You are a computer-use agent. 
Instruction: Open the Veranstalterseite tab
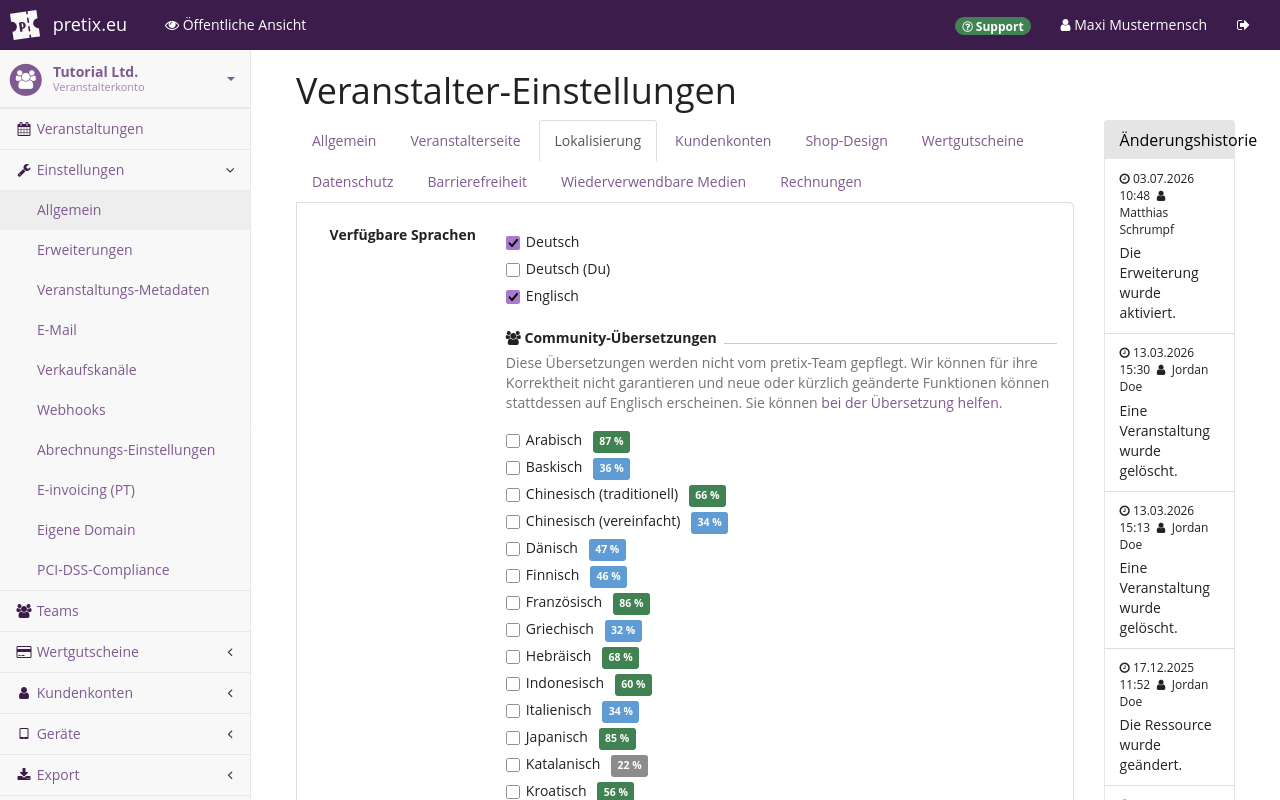click(465, 141)
